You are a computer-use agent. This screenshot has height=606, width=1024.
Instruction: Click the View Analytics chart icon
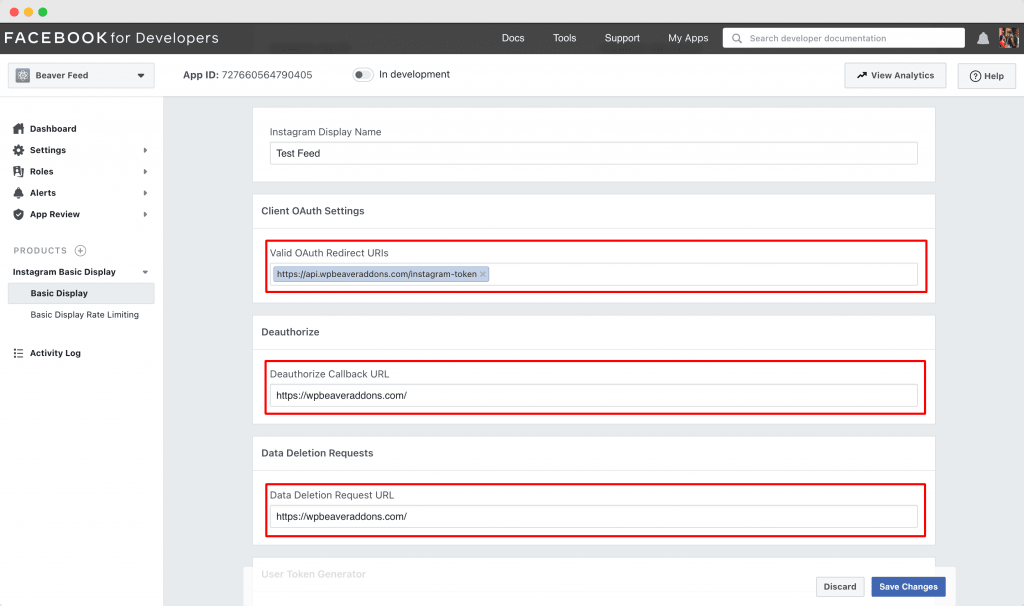tap(862, 75)
